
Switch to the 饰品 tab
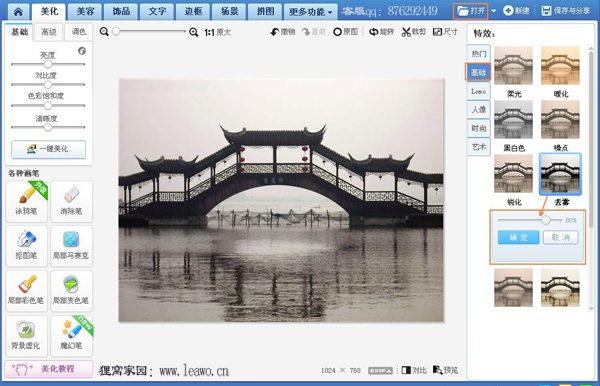point(121,11)
